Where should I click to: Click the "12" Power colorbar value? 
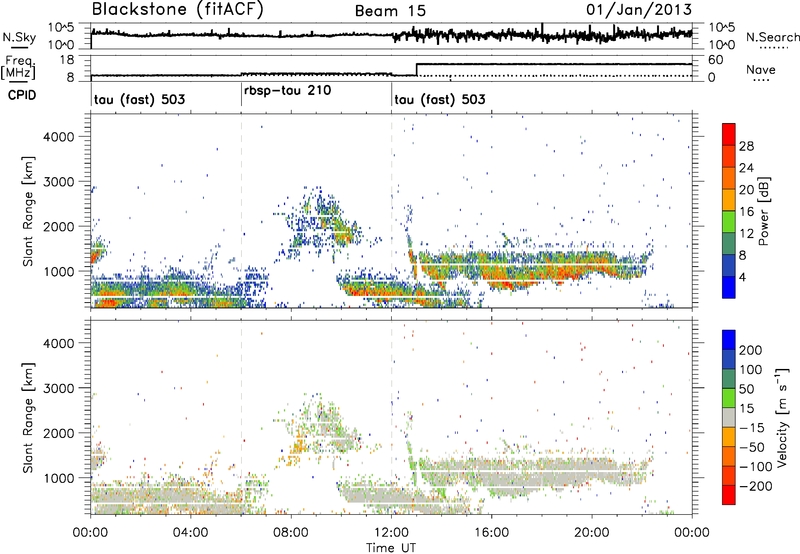click(746, 234)
